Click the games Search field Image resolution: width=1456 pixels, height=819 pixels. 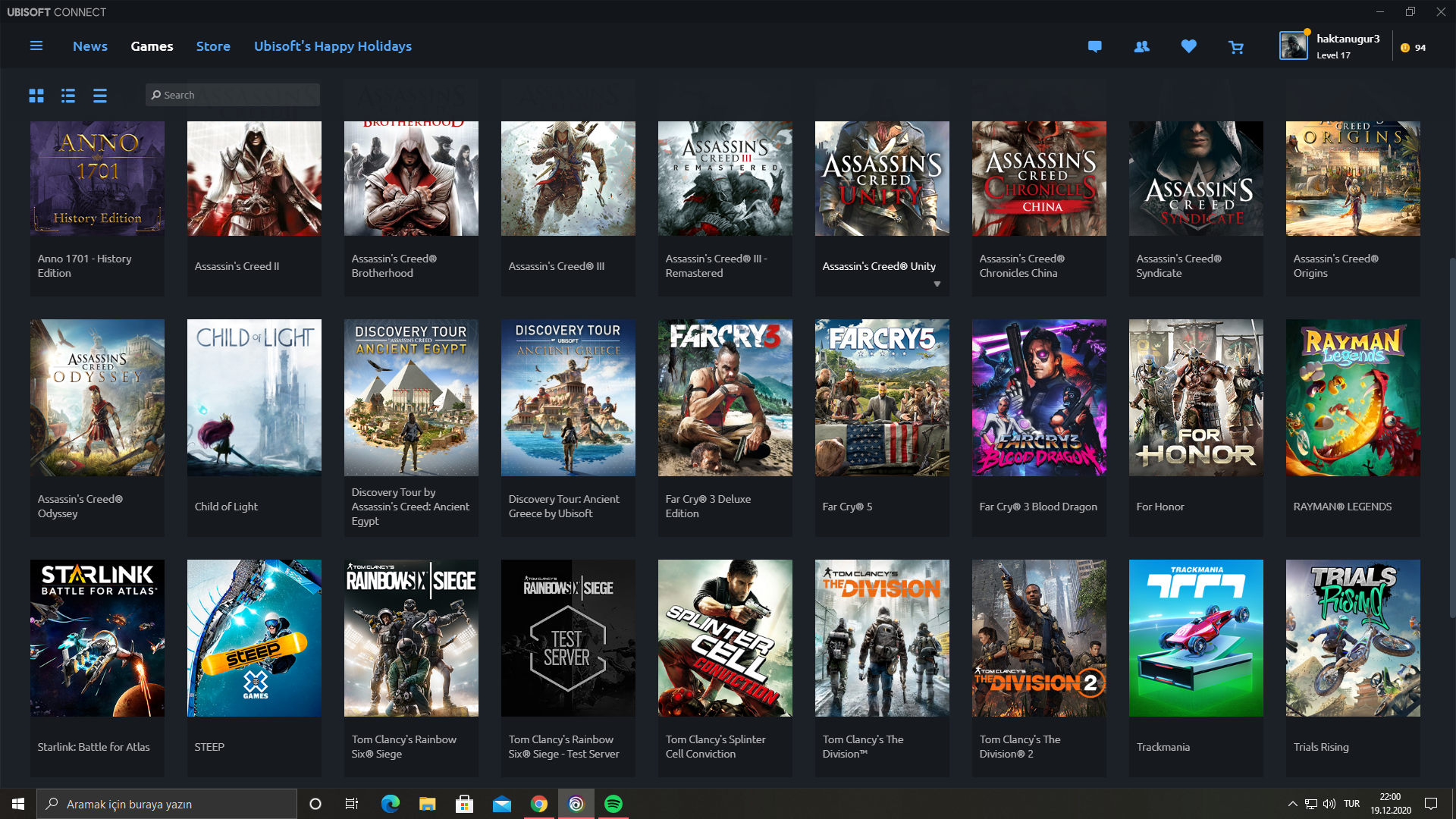click(233, 95)
